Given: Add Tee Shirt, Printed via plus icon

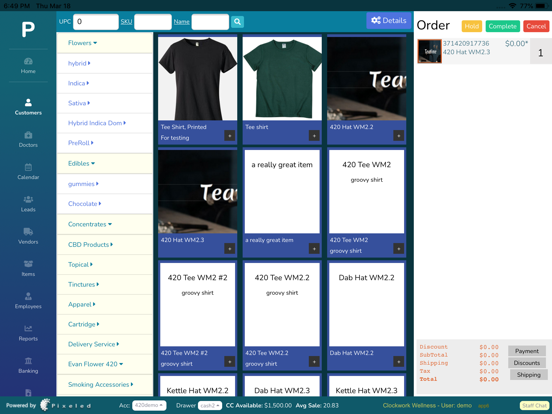Looking at the screenshot, I should point(230,136).
